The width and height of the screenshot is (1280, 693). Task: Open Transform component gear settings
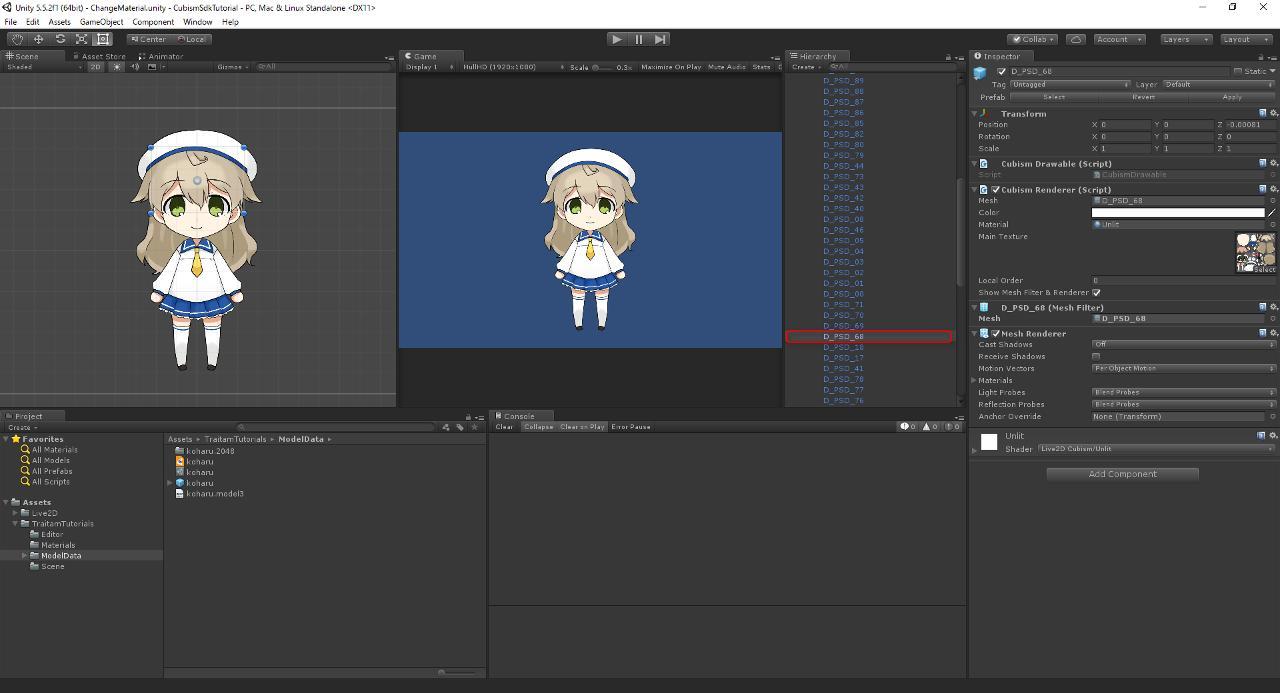pos(1273,114)
